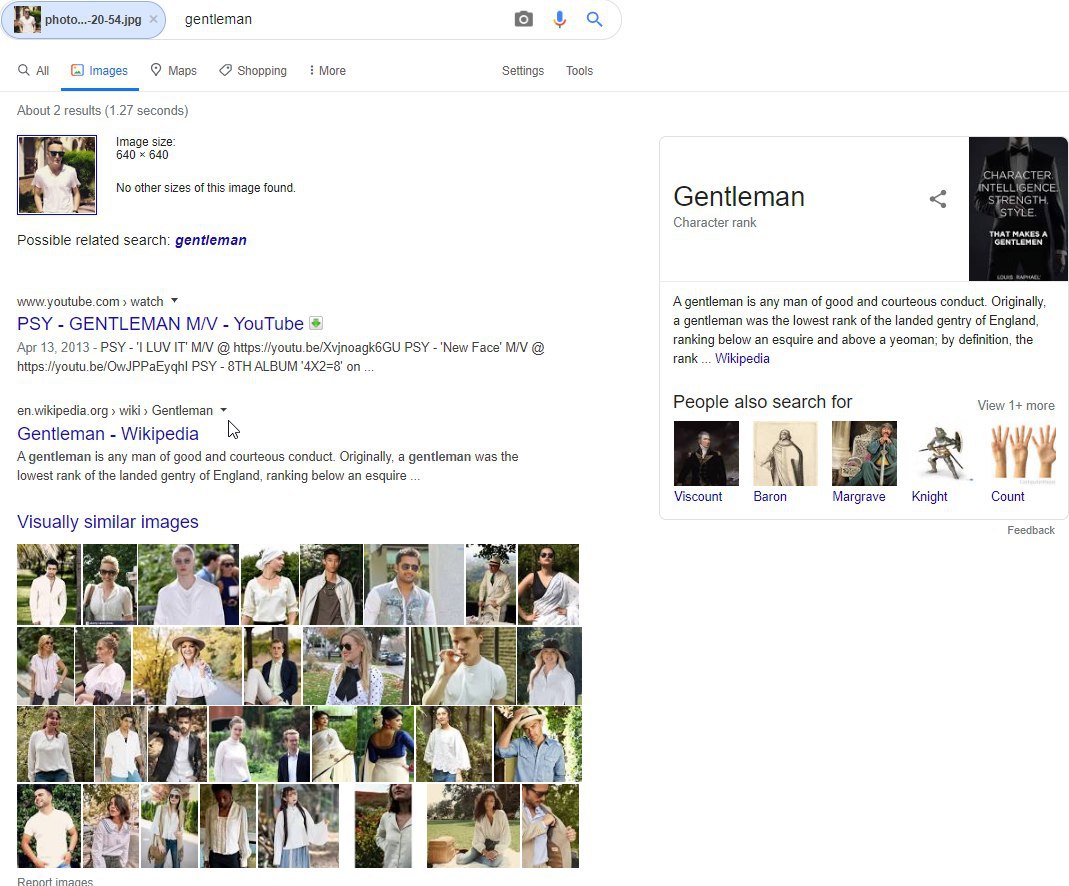
Task: Click the Gentleman knowledge panel image
Action: [x=1018, y=209]
